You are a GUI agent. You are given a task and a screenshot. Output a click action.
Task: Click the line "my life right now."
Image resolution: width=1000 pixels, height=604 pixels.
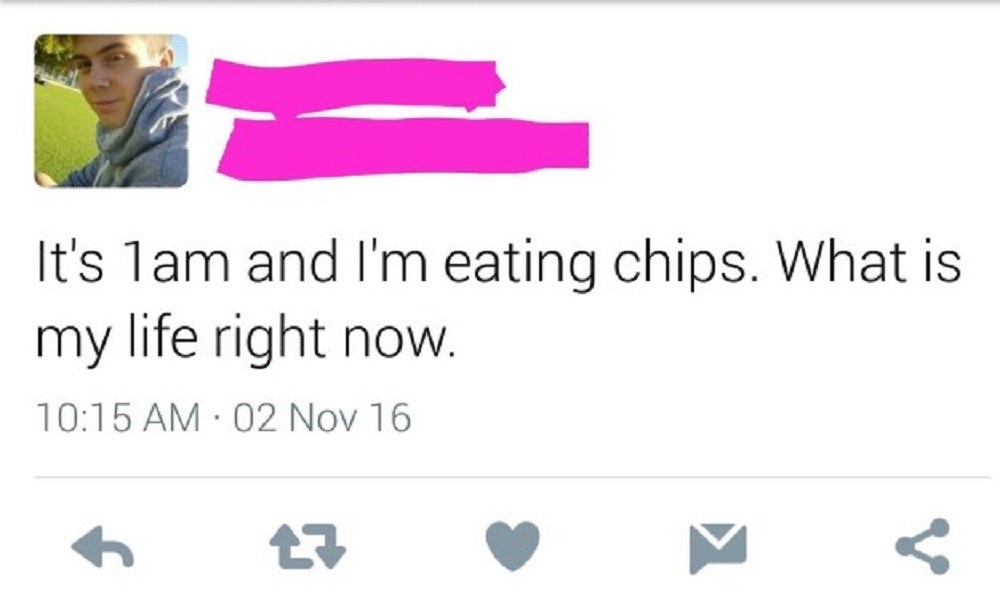tap(246, 339)
